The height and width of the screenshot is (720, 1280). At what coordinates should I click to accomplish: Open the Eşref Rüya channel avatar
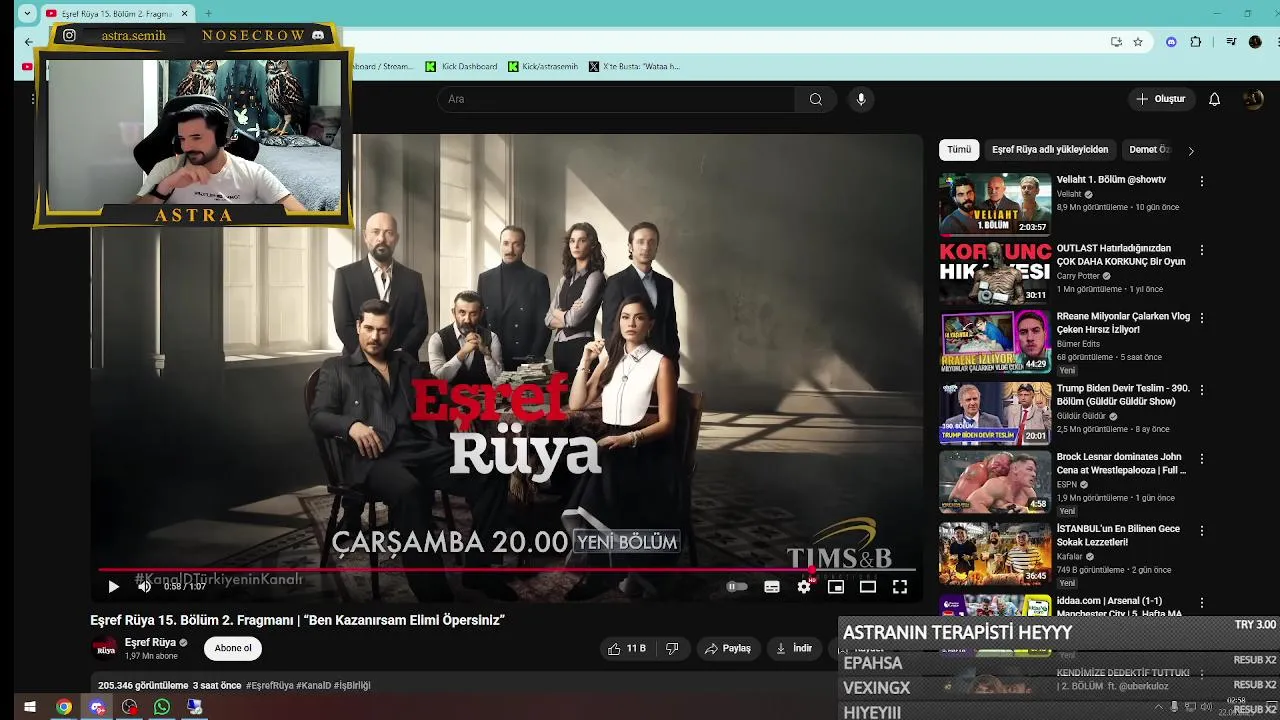(x=105, y=648)
